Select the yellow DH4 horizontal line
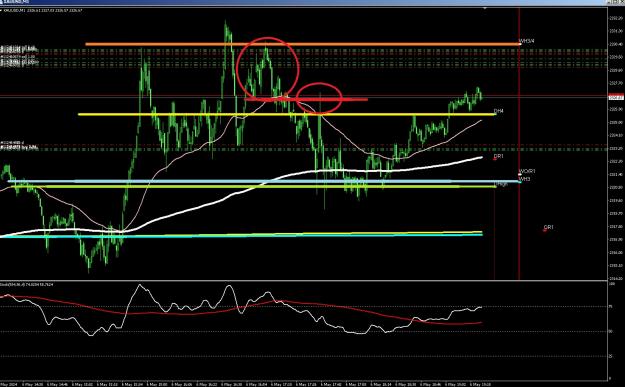The width and height of the screenshot is (625, 387). (x=287, y=114)
